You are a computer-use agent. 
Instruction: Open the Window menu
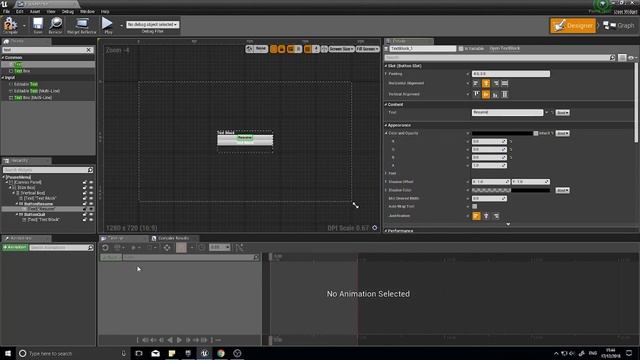point(87,11)
